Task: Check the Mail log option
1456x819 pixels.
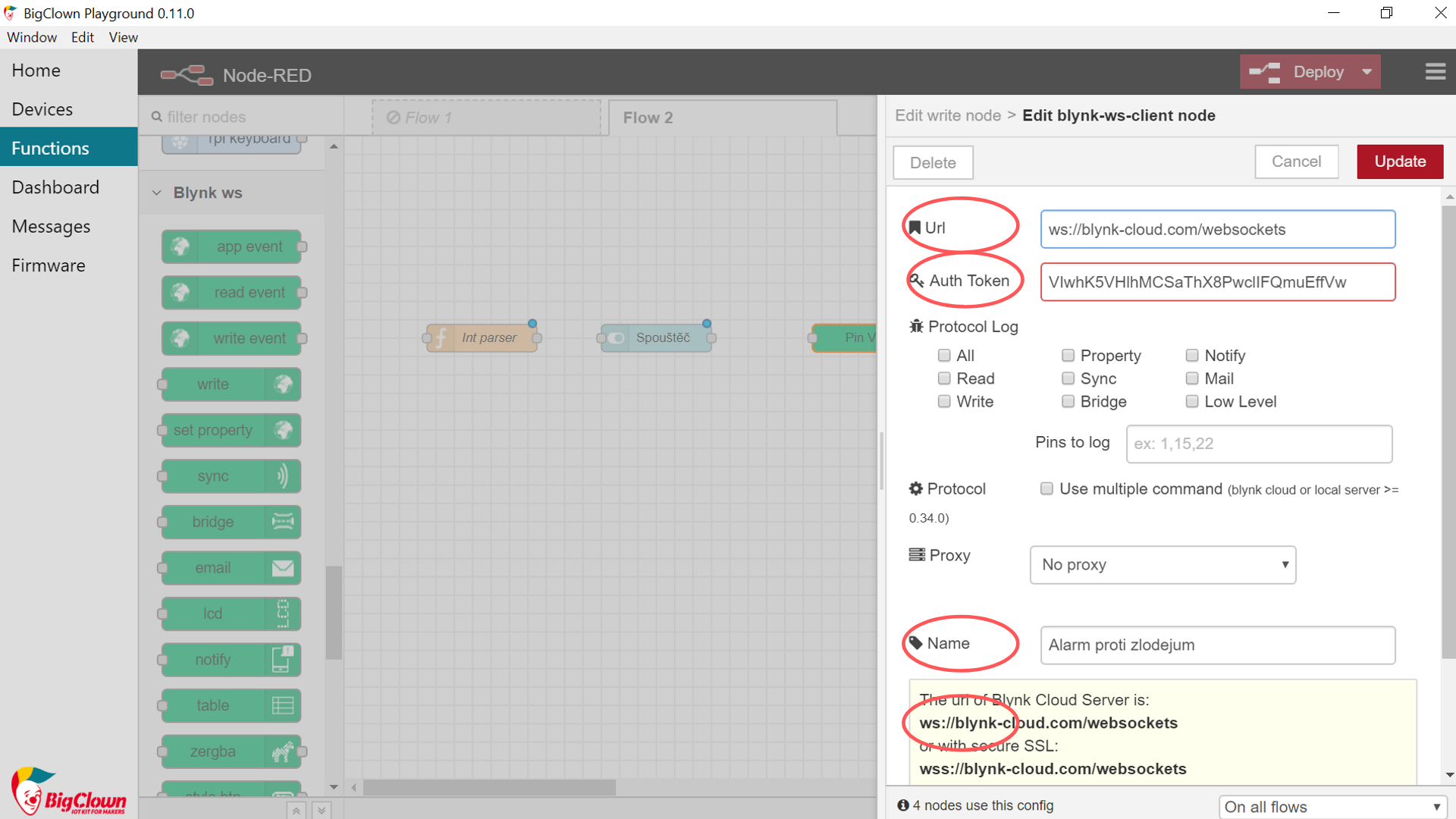Action: (x=1192, y=378)
